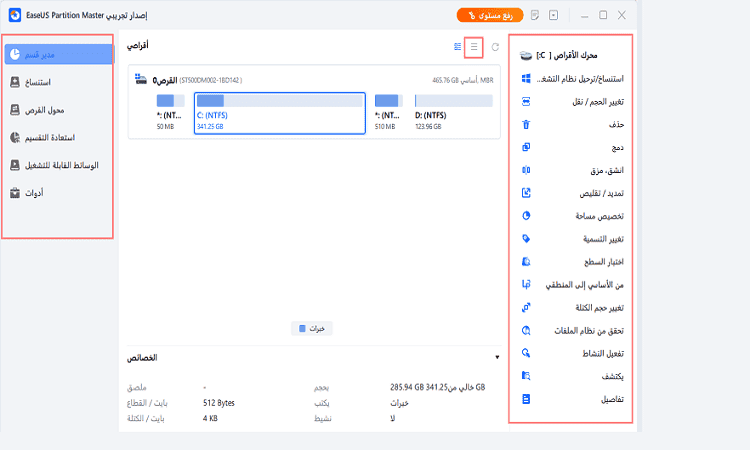750x450 pixels.
Task: Choose تخصيص مساحة allocate space operation
Action: tap(572, 216)
